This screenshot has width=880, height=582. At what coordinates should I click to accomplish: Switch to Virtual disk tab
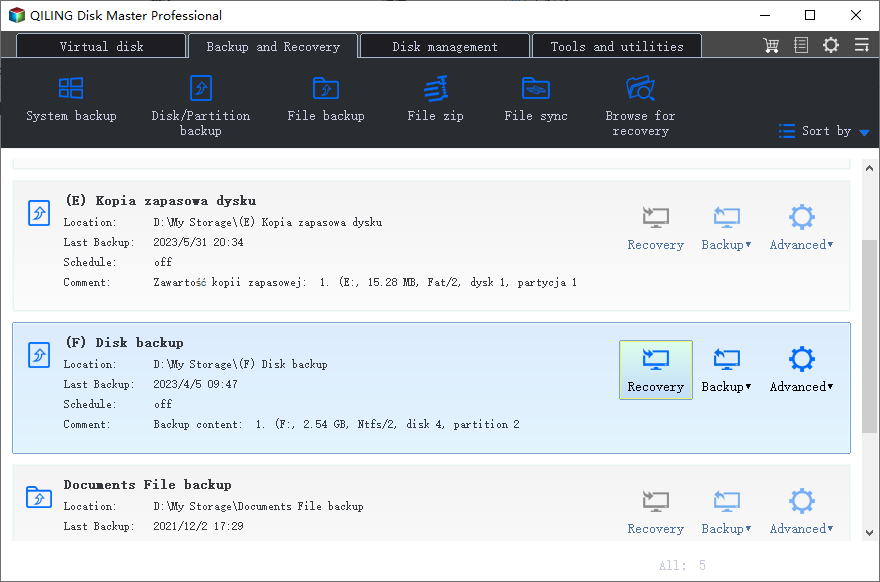[x=101, y=46]
